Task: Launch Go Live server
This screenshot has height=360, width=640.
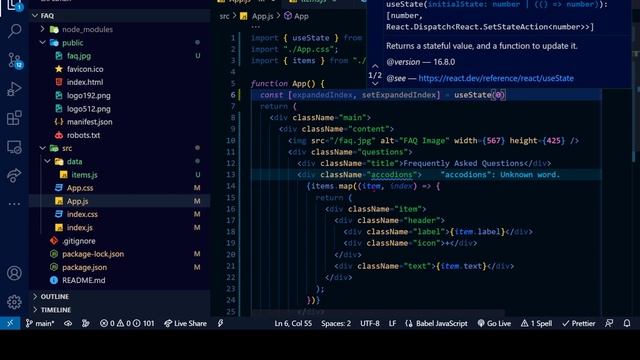Action: (x=494, y=323)
